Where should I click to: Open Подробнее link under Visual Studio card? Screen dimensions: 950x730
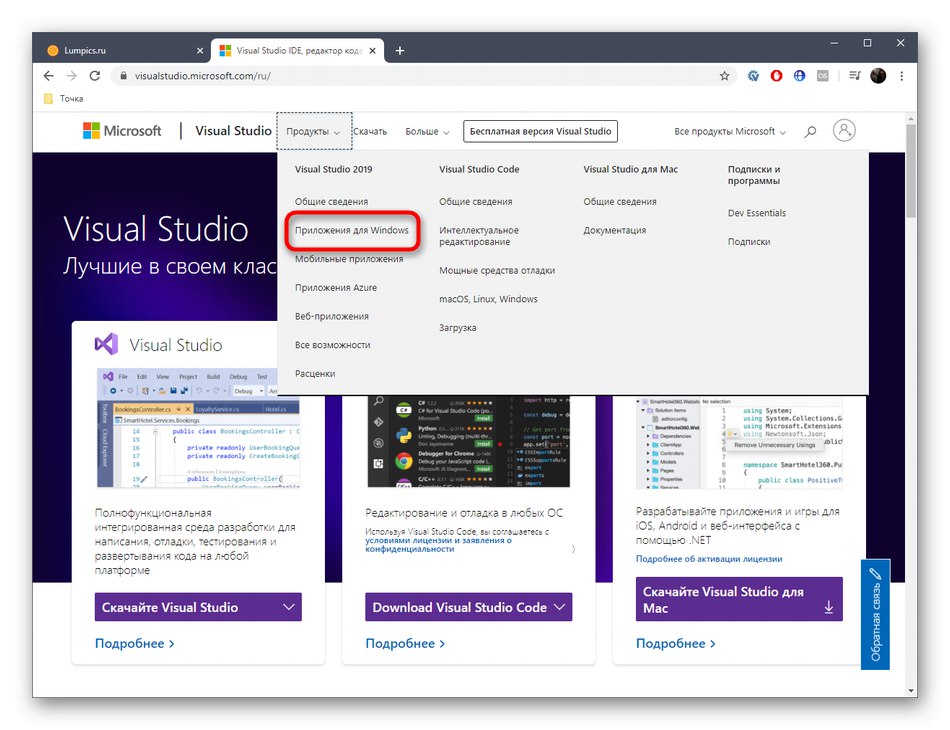point(135,643)
